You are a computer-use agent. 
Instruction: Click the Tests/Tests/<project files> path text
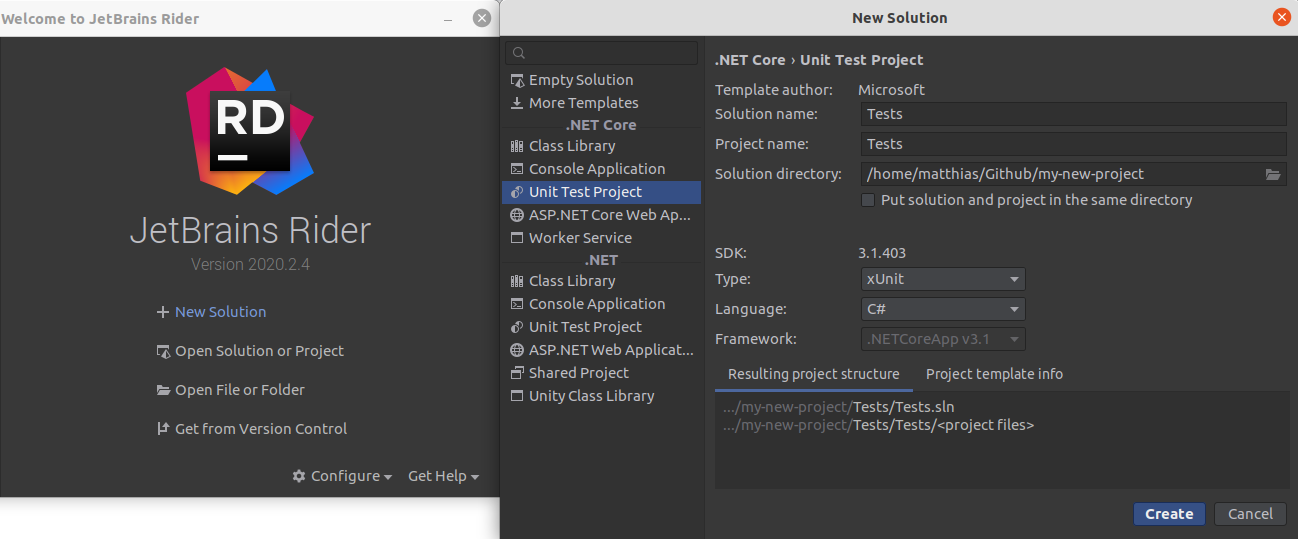tap(943, 425)
